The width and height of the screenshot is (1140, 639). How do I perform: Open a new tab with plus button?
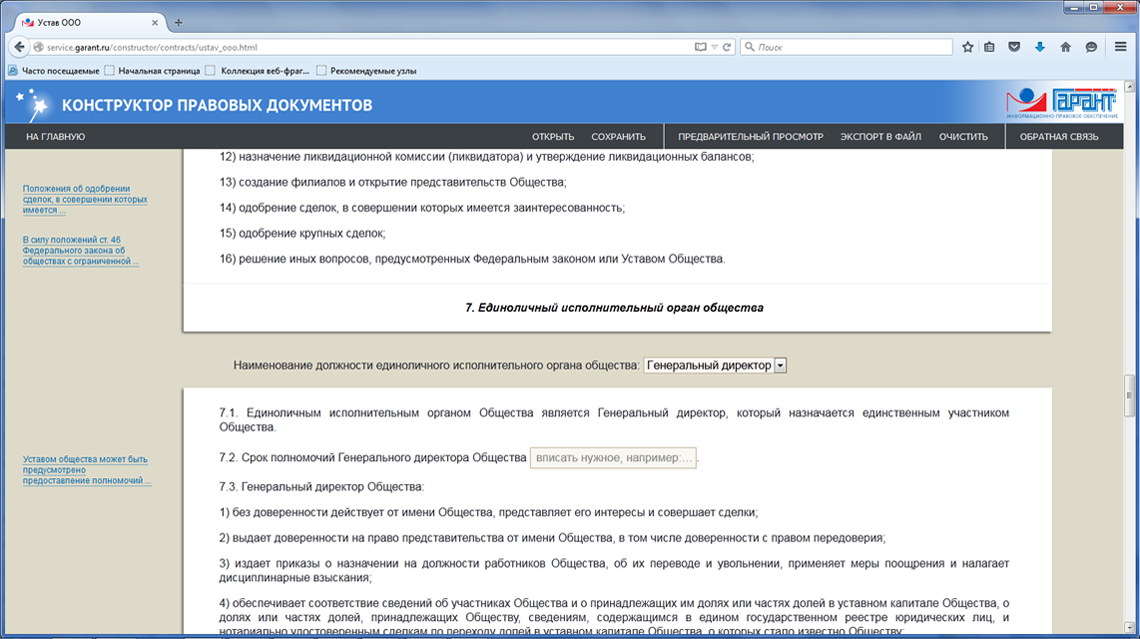(x=178, y=23)
